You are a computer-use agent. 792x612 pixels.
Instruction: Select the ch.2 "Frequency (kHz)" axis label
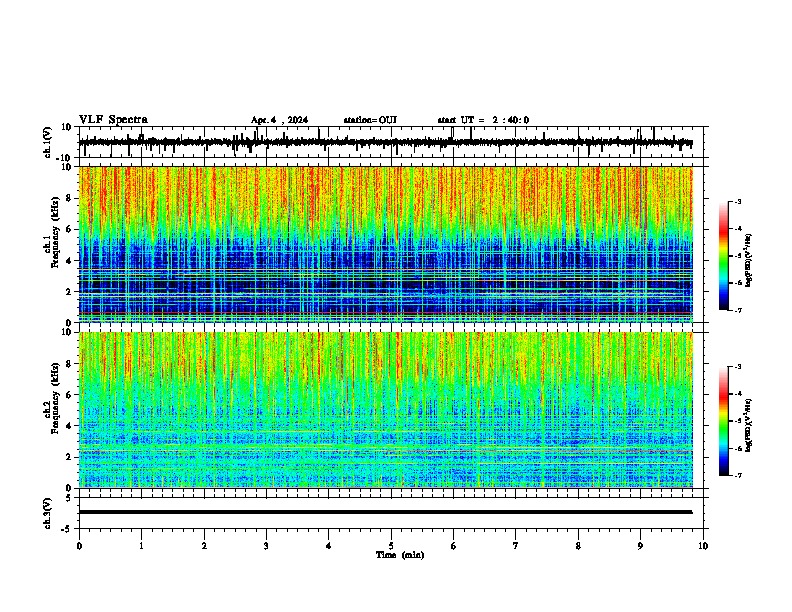(55, 398)
